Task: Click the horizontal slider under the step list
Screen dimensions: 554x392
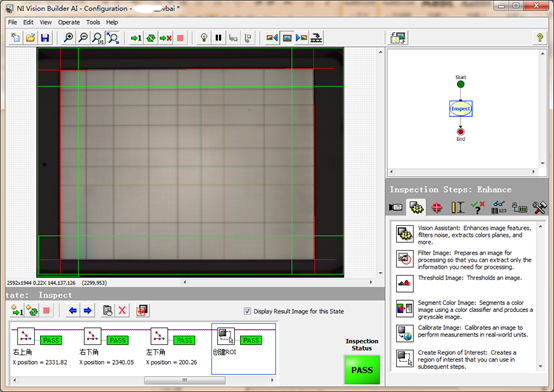Action: pyautogui.click(x=184, y=380)
